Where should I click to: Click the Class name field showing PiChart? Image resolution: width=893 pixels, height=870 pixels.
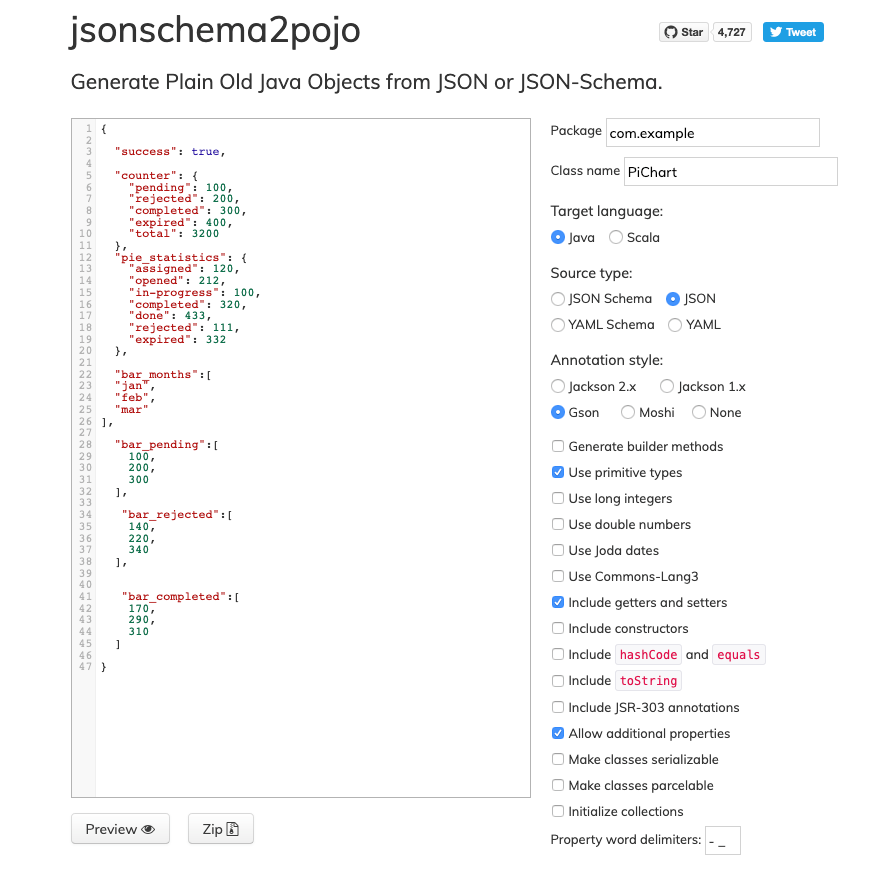pos(730,171)
